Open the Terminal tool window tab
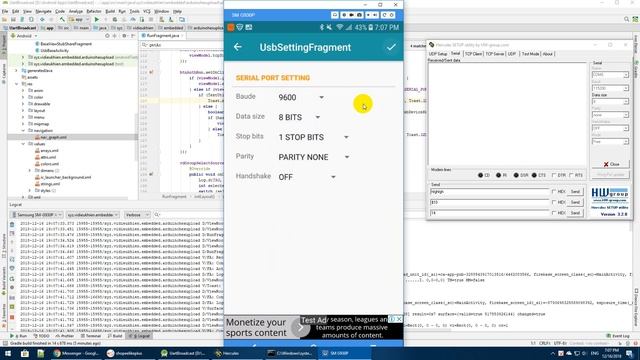 (x=91, y=336)
